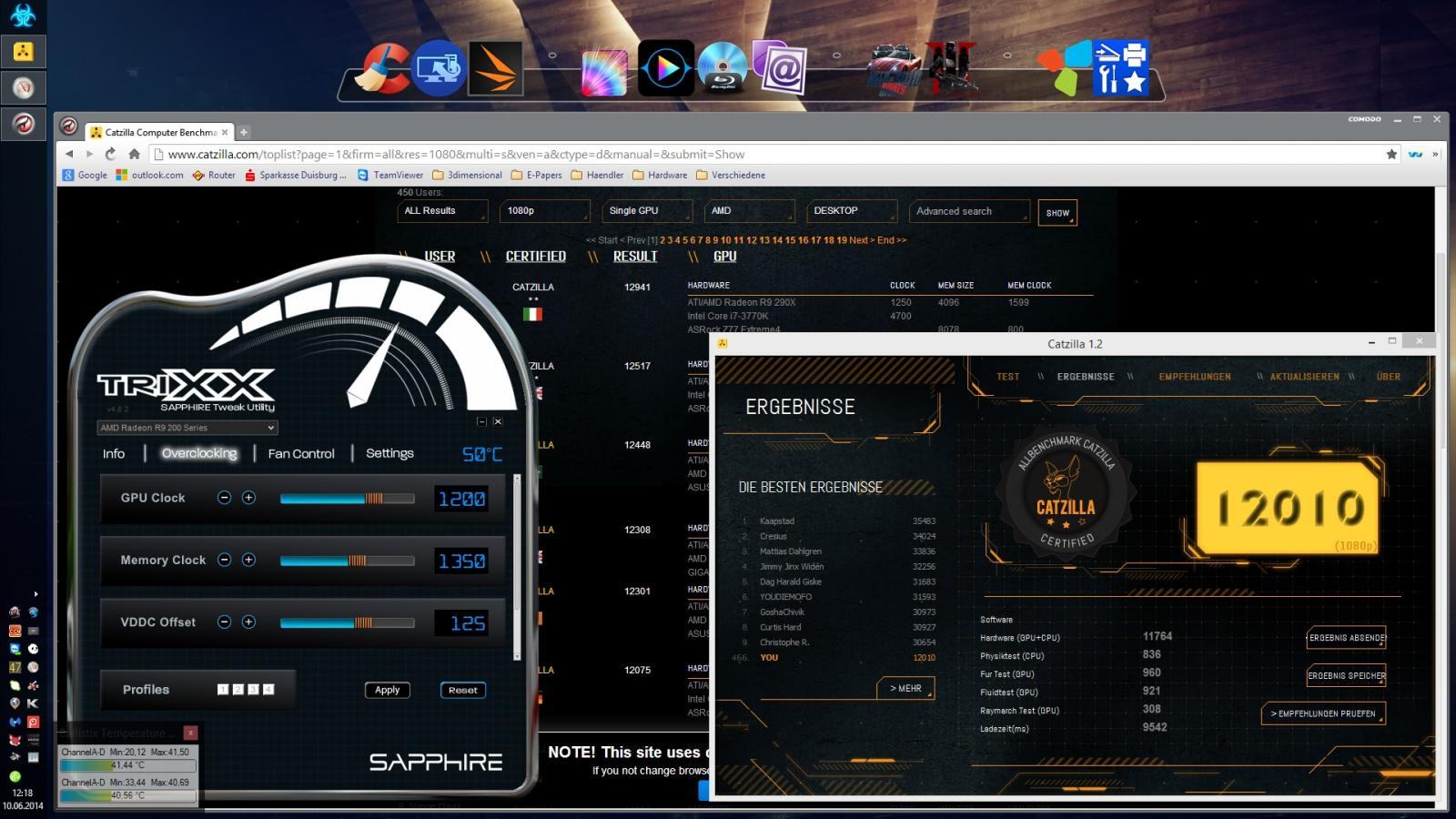Select TRIXX profile slot 4
Screen dimensions: 1456x819
coord(268,690)
